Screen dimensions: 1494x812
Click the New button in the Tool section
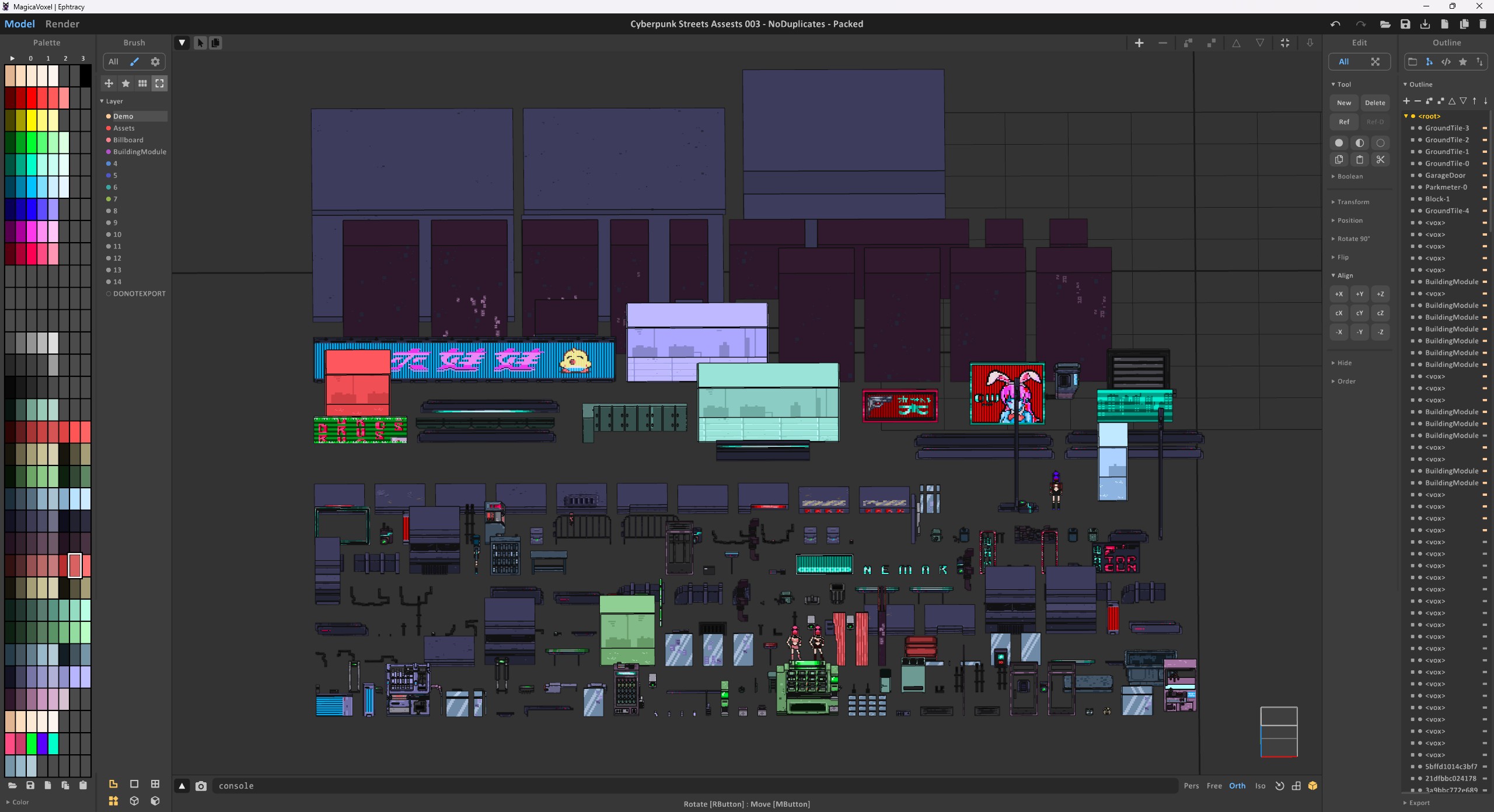click(x=1344, y=103)
